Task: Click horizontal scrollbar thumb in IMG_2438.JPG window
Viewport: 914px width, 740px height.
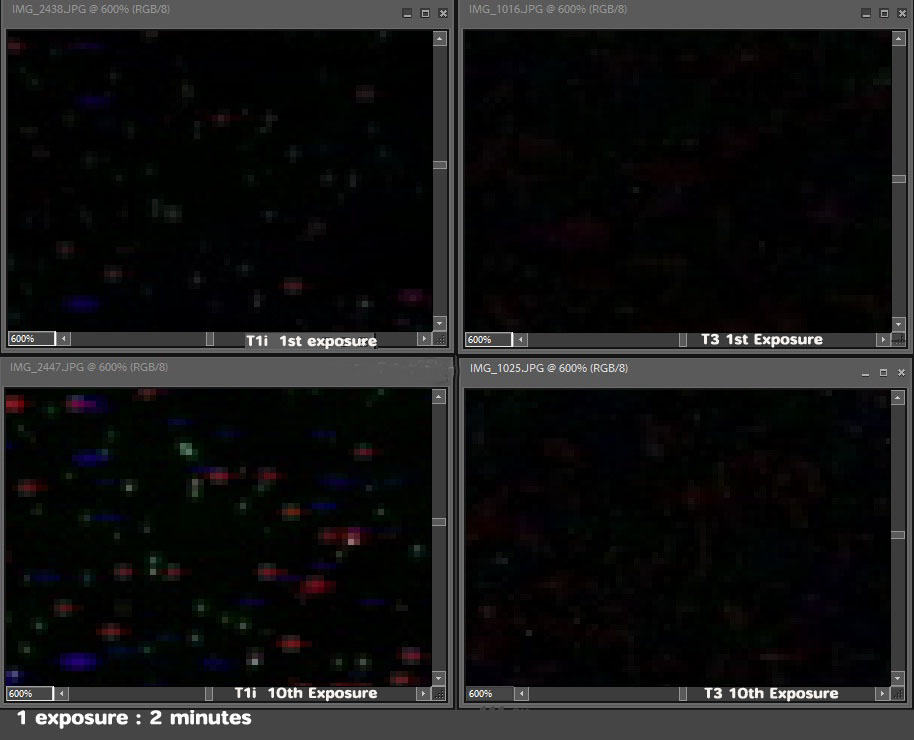Action: [x=210, y=339]
